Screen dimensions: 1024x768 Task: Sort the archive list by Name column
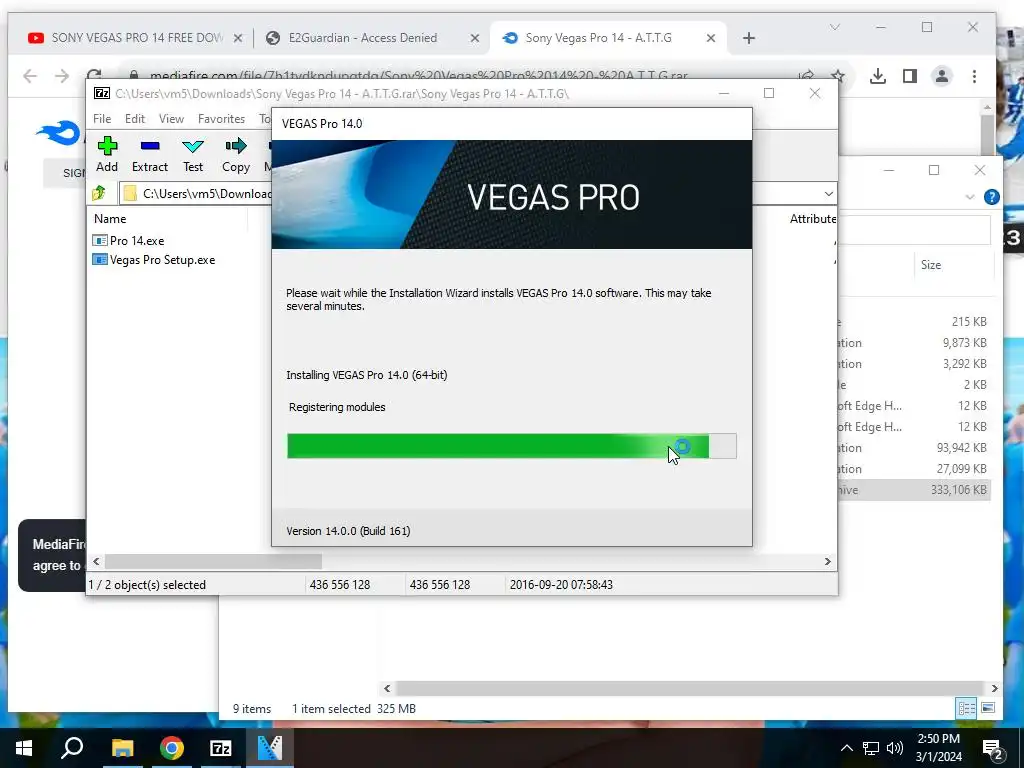tap(110, 219)
